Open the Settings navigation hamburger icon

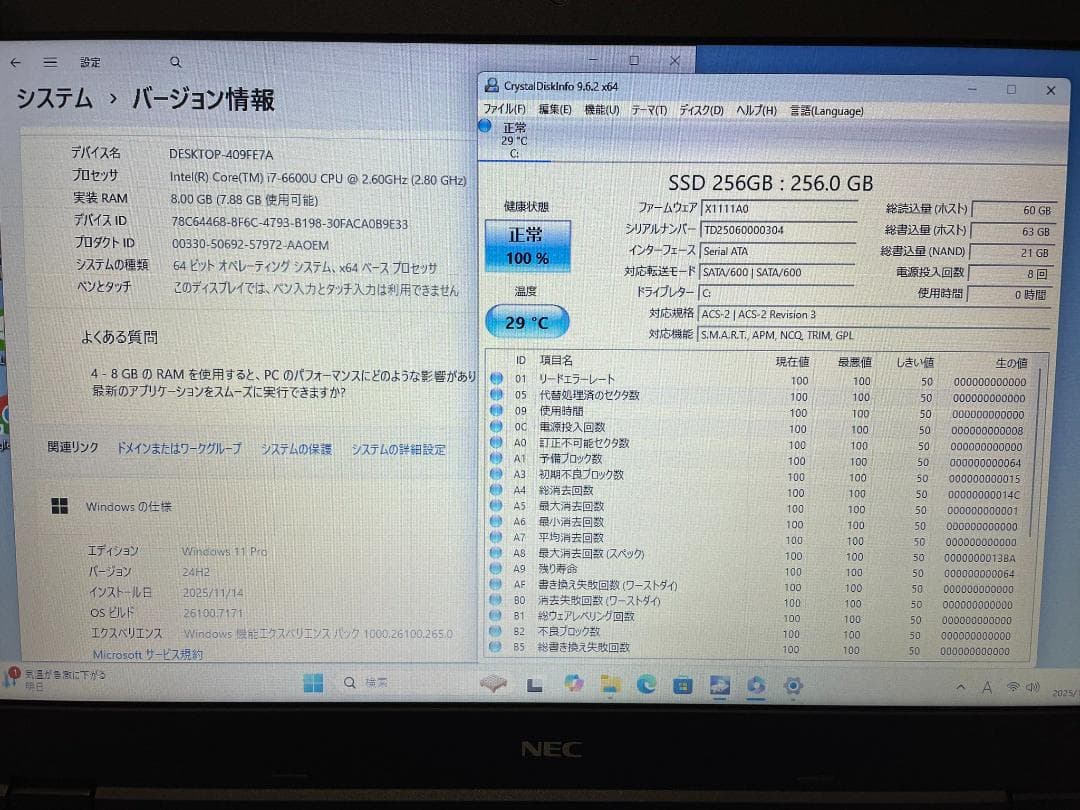pos(50,62)
